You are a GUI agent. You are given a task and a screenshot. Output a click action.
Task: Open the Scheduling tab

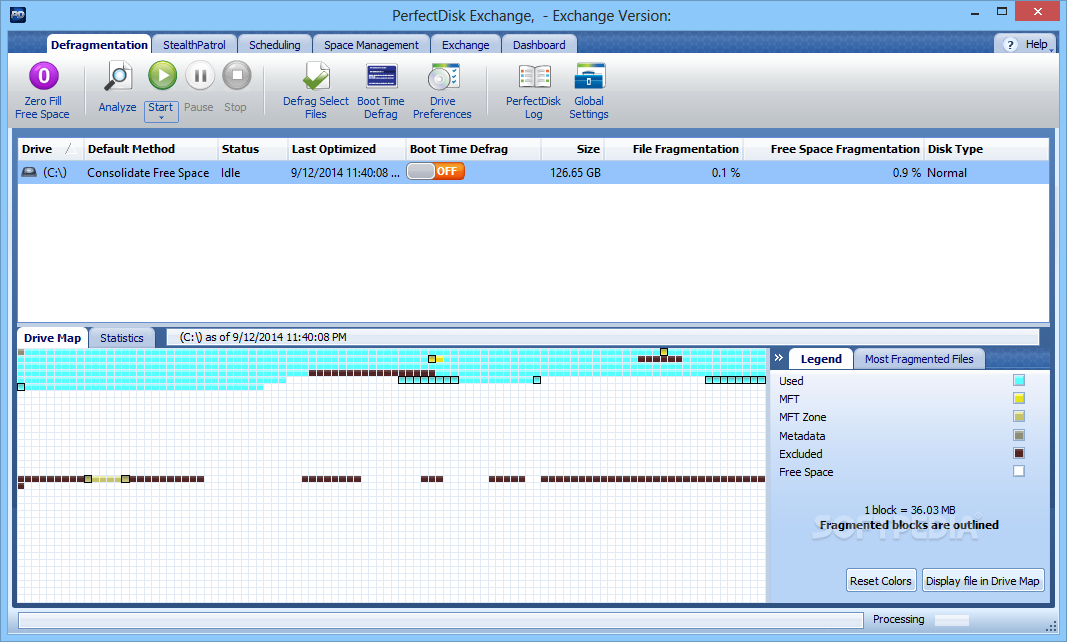tap(275, 45)
